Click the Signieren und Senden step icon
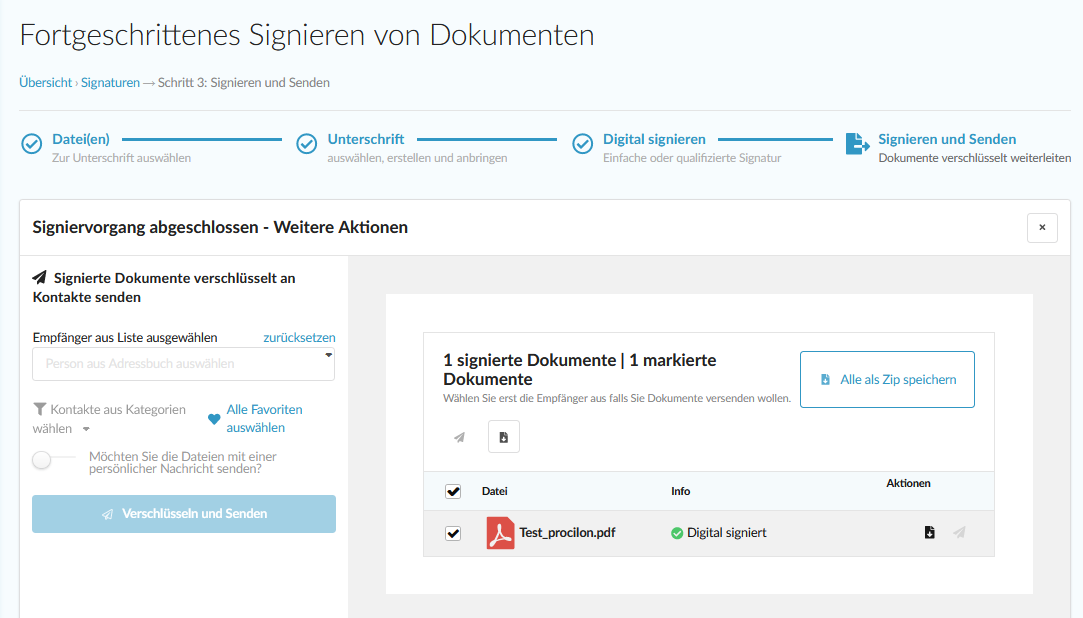1083x618 pixels. pyautogui.click(x=857, y=144)
